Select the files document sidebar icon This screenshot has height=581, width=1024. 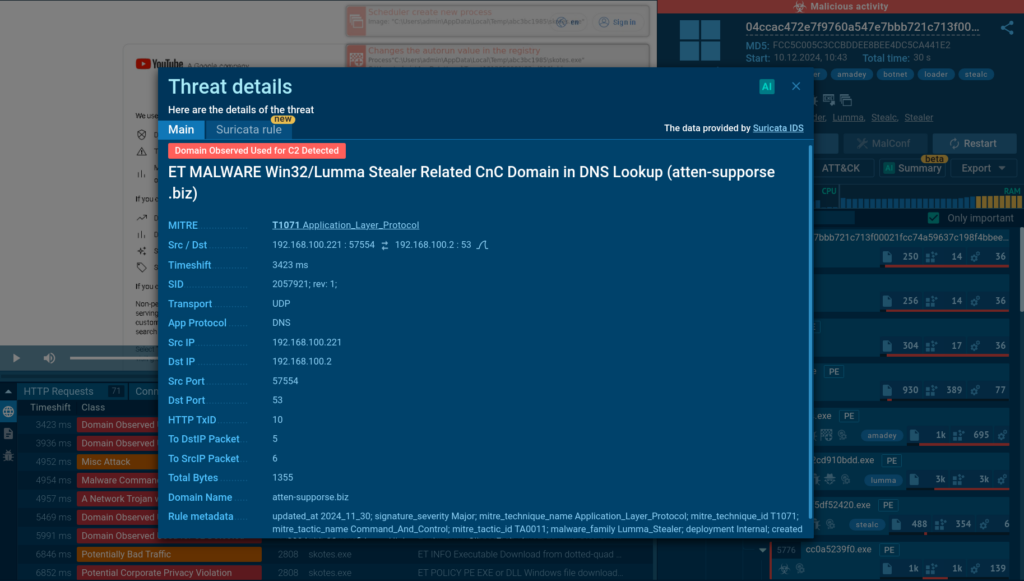[x=8, y=433]
